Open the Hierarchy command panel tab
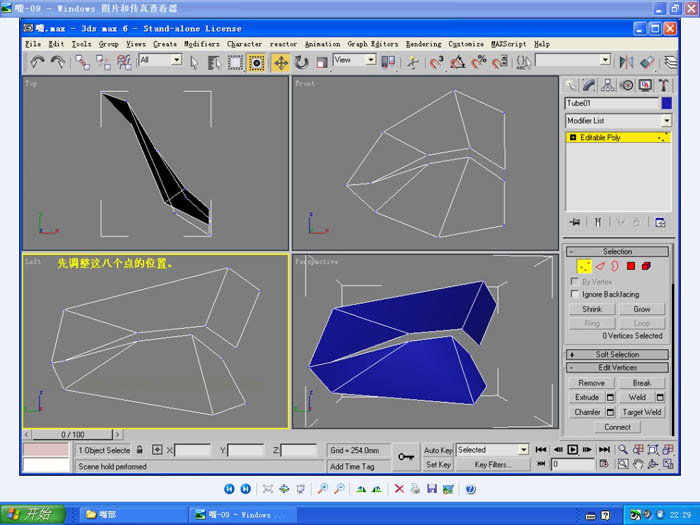This screenshot has height=525, width=700. coord(608,86)
